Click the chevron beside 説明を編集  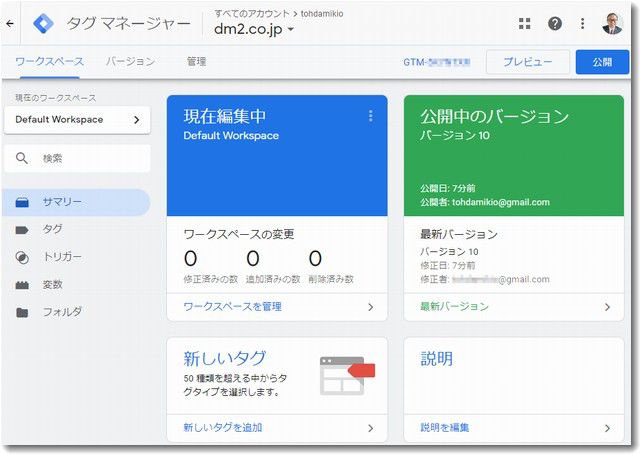point(607,428)
